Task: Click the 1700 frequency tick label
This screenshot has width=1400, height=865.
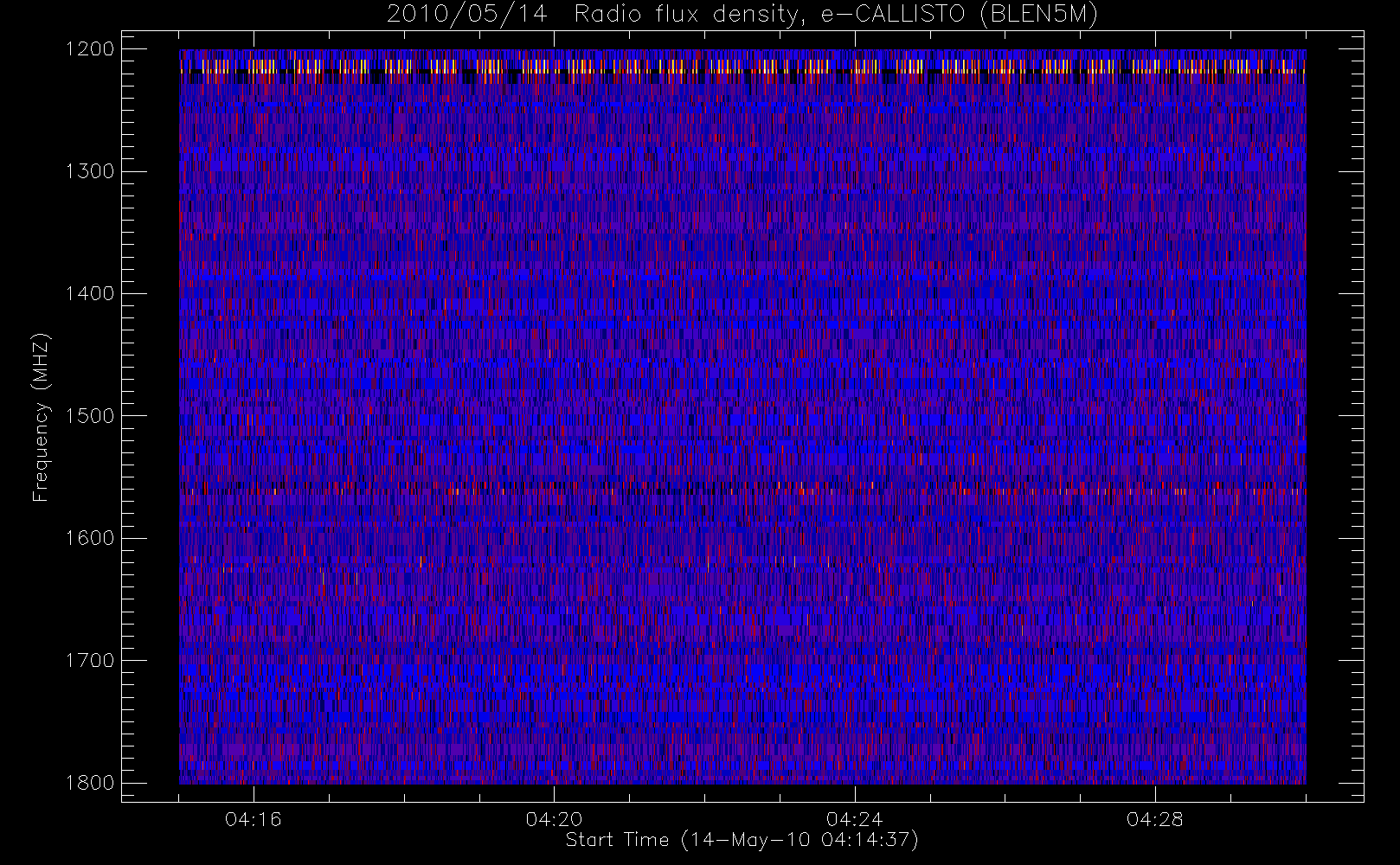Action: tap(90, 660)
